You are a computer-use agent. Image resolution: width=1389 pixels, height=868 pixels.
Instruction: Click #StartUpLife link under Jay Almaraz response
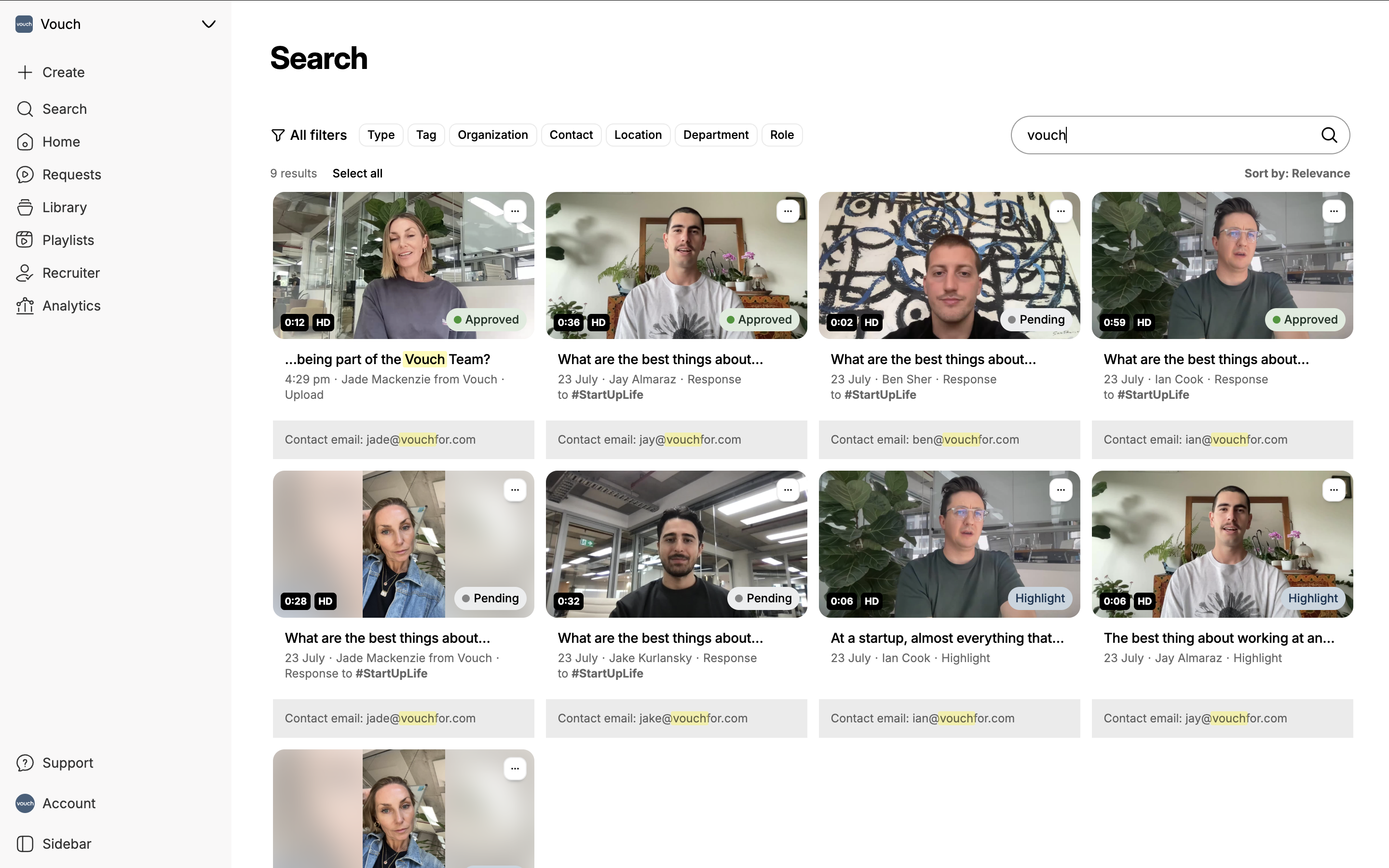pyautogui.click(x=607, y=395)
